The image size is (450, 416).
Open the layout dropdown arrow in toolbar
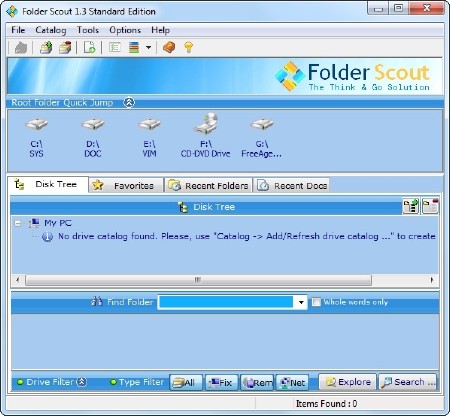click(x=148, y=47)
